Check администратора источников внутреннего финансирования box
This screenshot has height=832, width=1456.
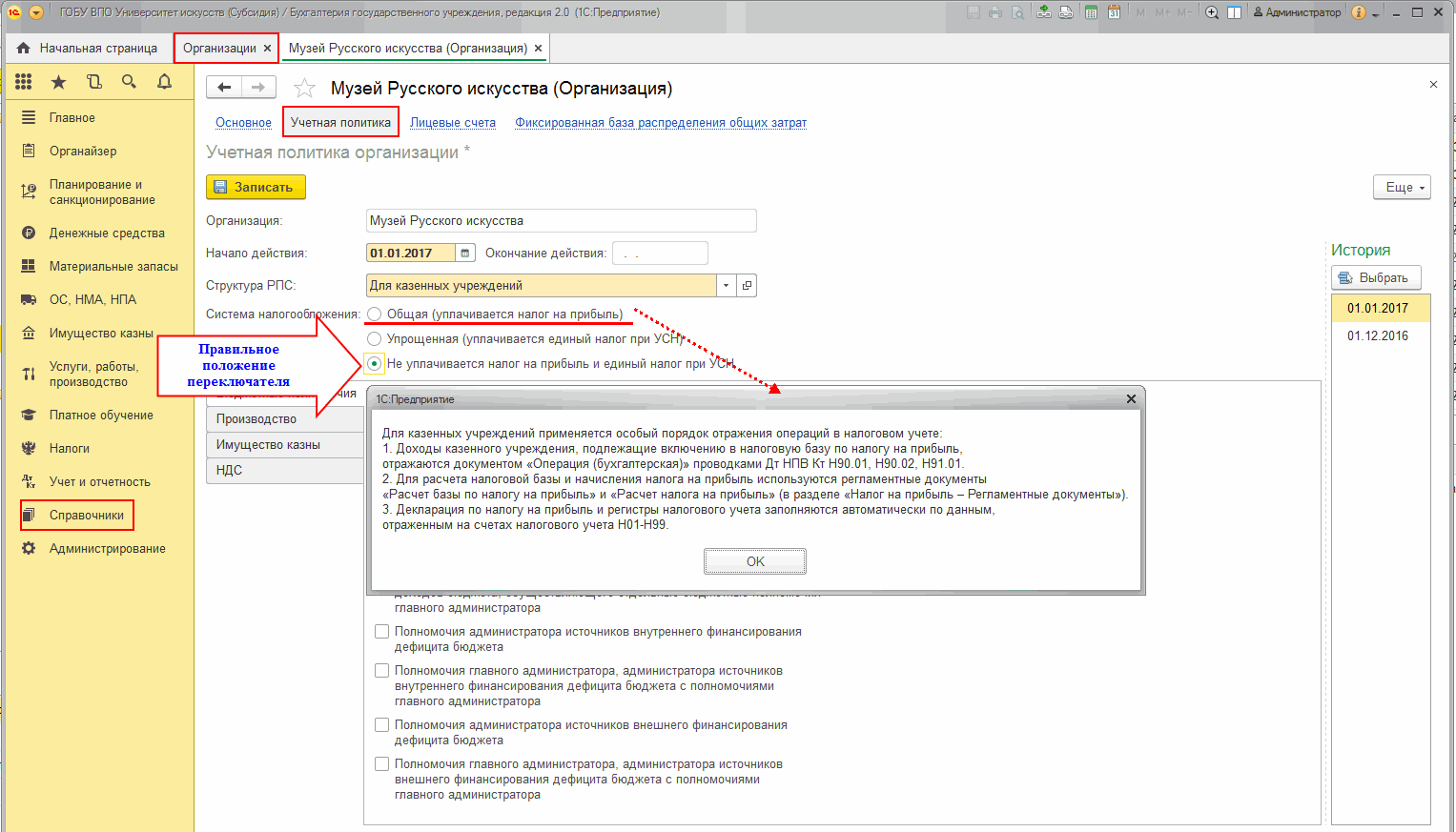point(382,631)
